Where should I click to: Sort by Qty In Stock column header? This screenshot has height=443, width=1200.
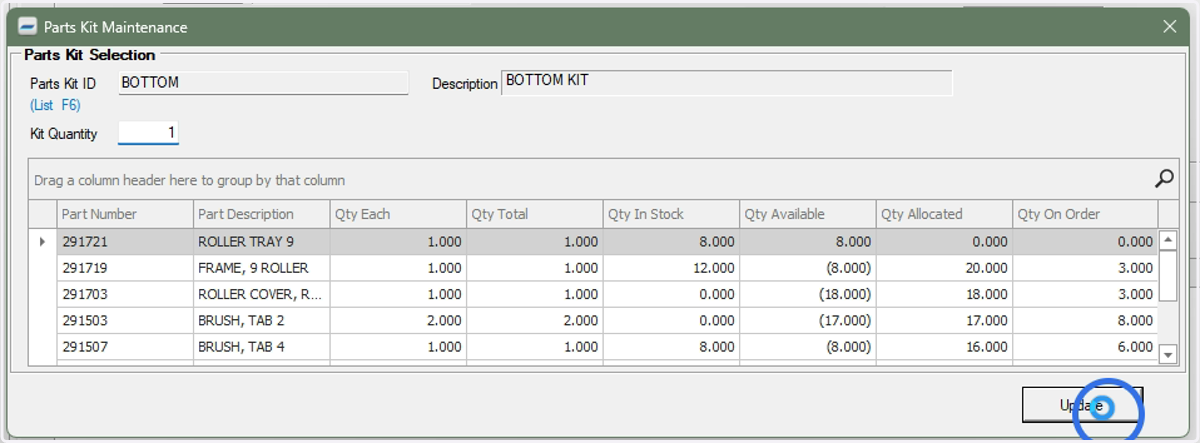tap(671, 214)
